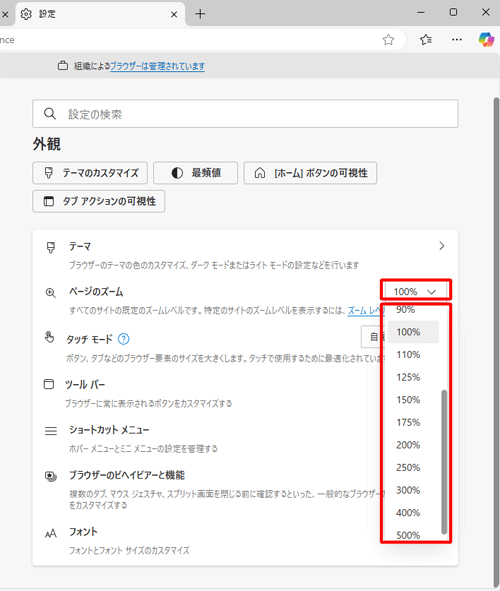Viewport: 500px width, 591px height.
Task: Click the フォント AA icon
Action: 50,533
